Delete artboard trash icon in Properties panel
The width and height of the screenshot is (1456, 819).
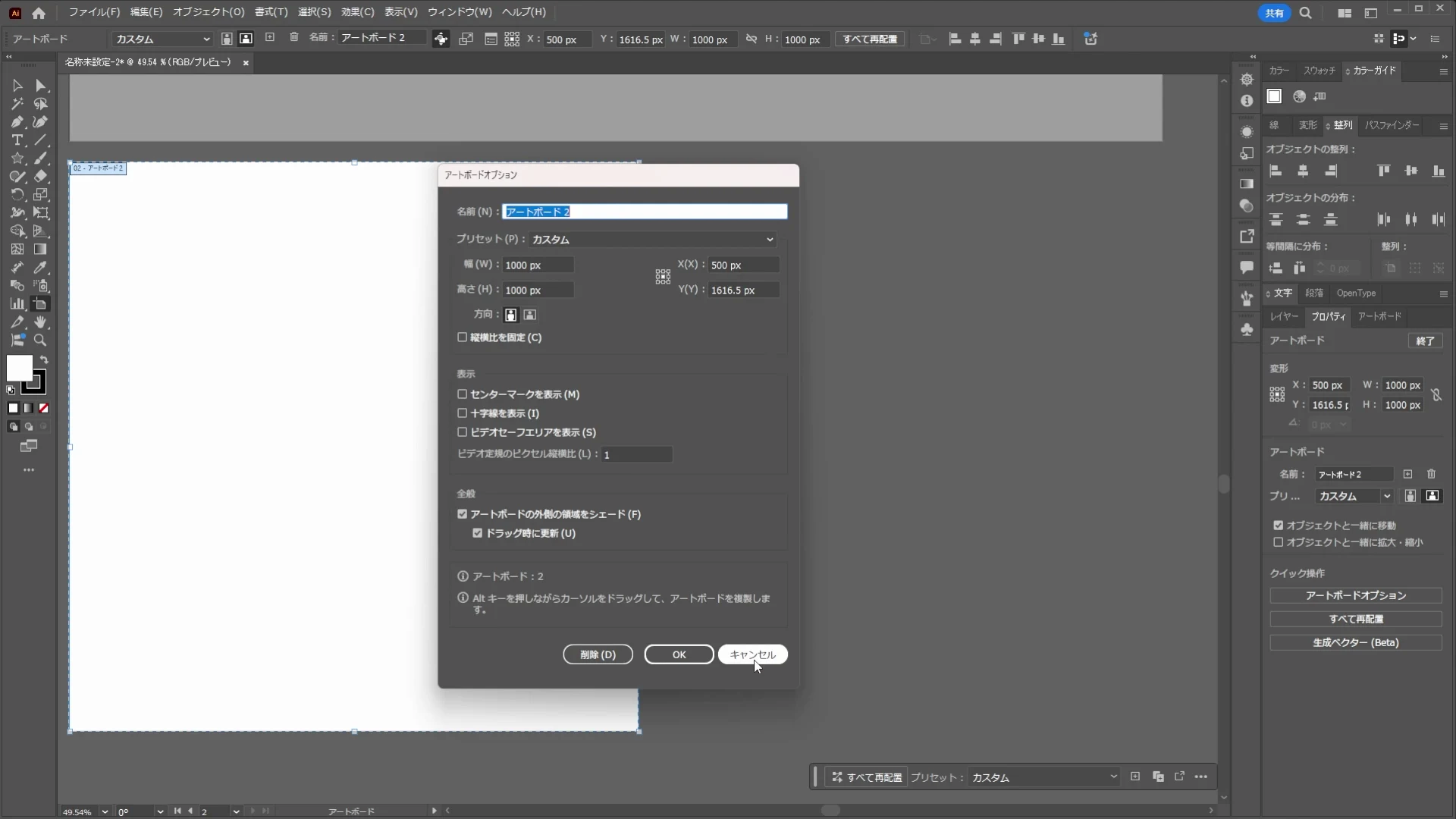pyautogui.click(x=1431, y=474)
